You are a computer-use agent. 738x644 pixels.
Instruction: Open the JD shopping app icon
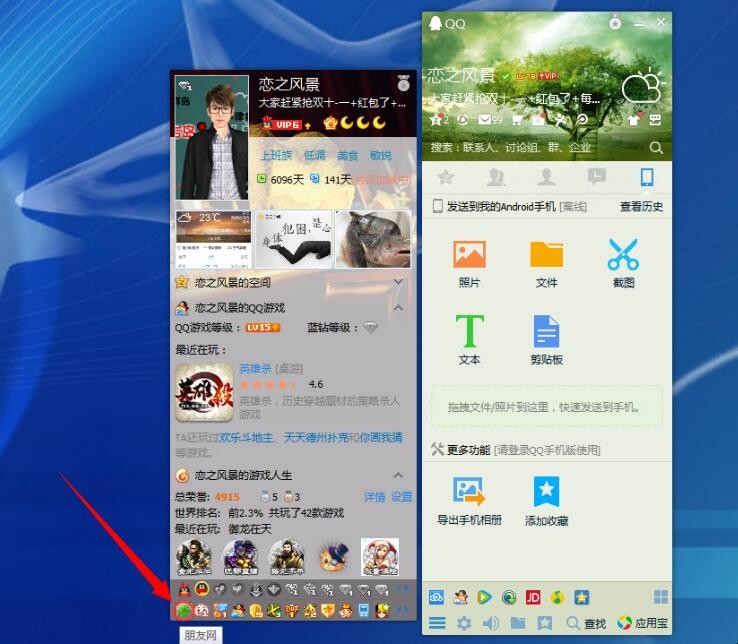pos(533,597)
